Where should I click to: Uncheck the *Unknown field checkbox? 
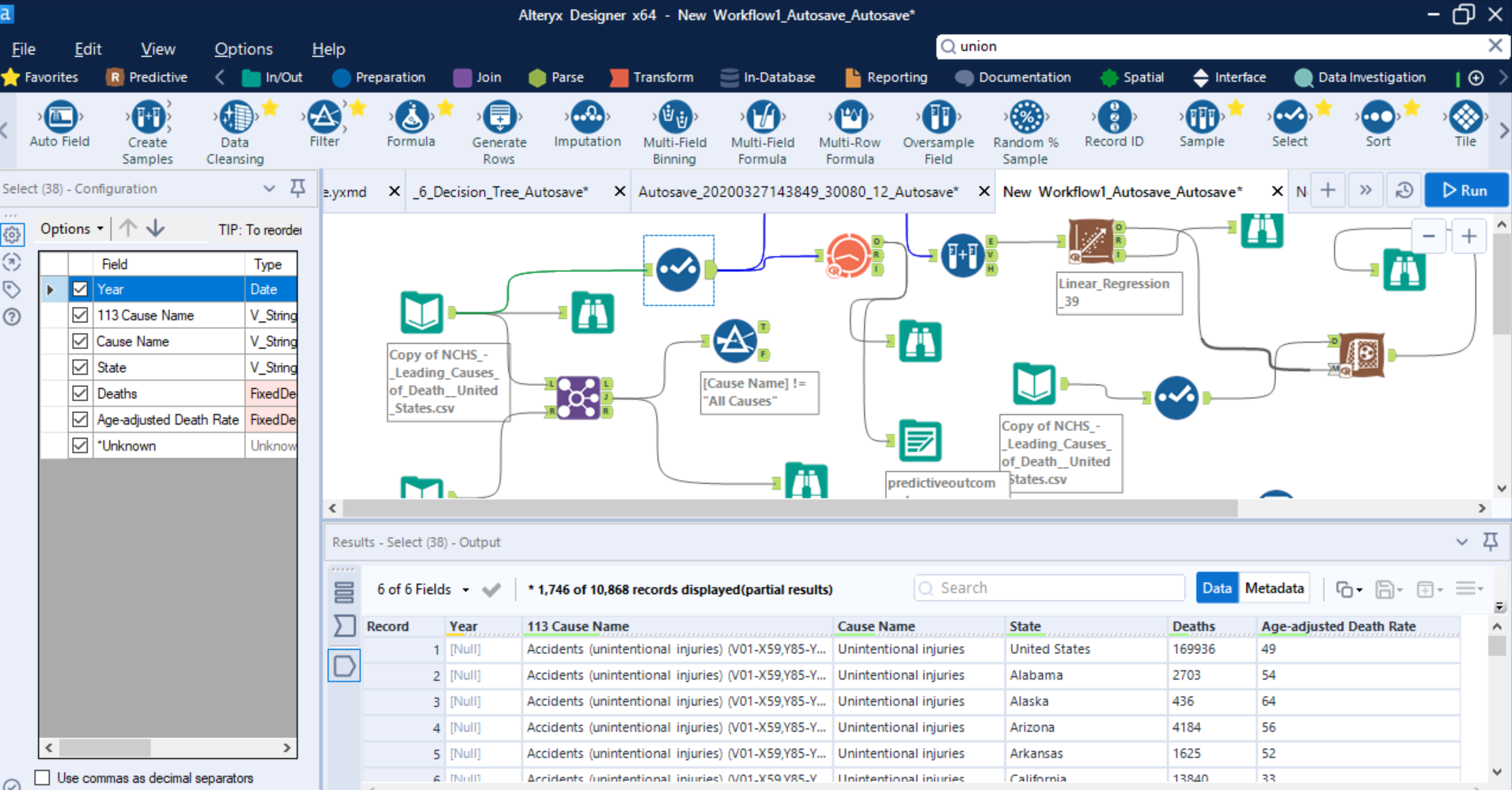coord(80,446)
